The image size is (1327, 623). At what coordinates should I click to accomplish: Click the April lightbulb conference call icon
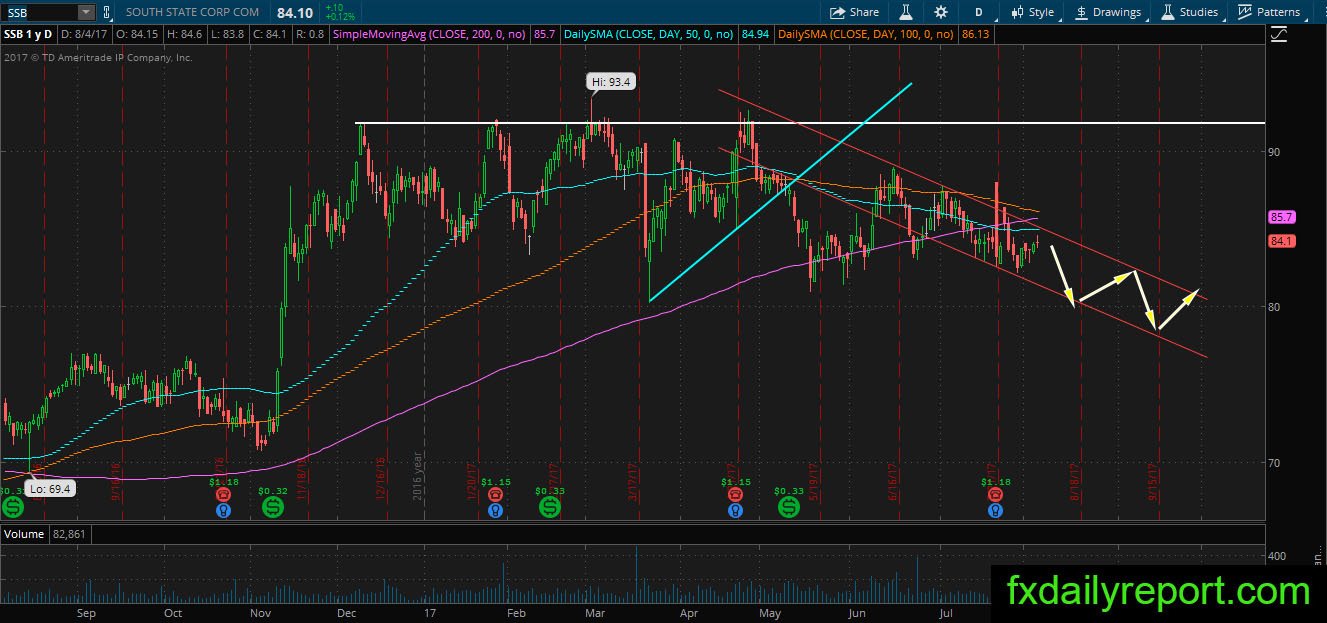[x=735, y=511]
